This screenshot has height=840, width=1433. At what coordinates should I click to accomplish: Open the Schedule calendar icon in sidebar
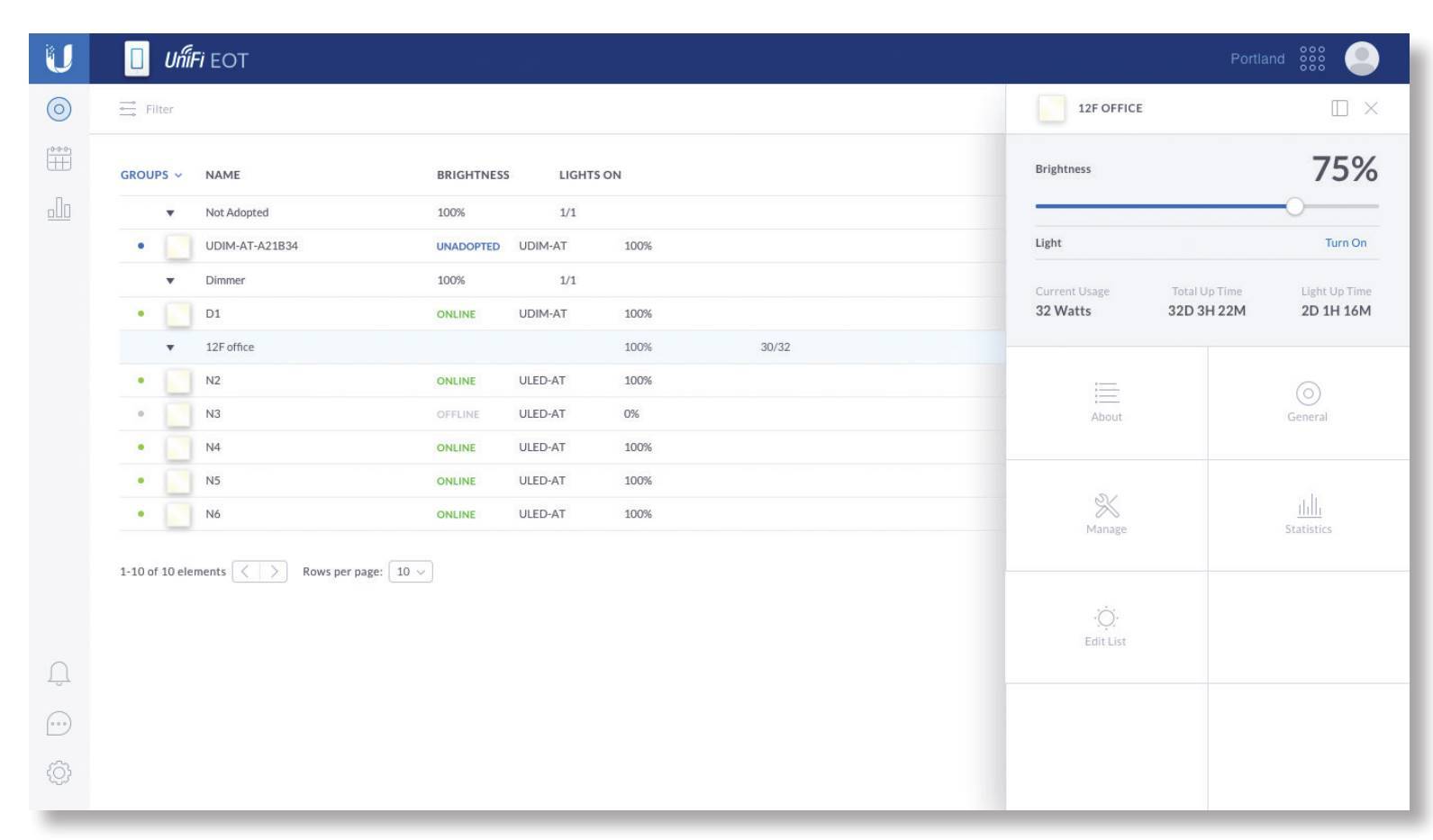tap(59, 159)
